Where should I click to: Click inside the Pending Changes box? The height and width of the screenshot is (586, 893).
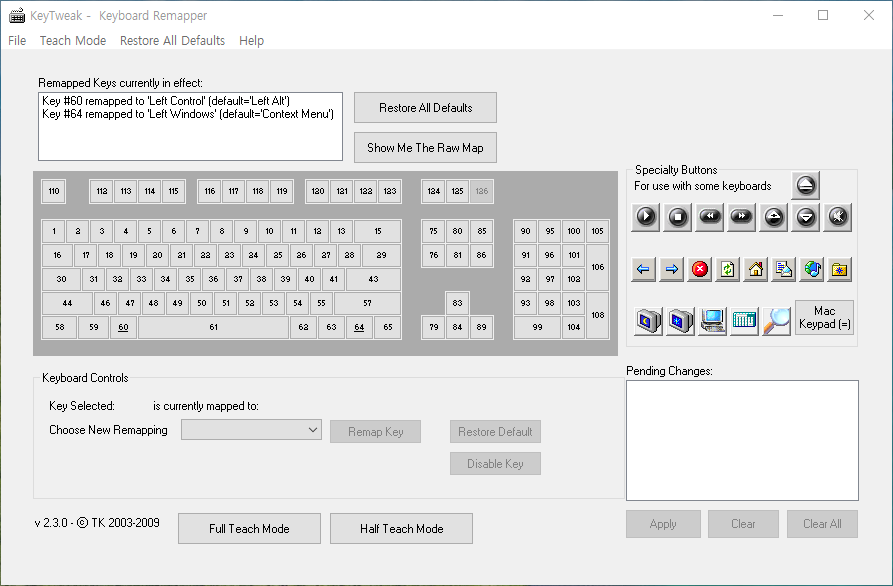tap(742, 440)
